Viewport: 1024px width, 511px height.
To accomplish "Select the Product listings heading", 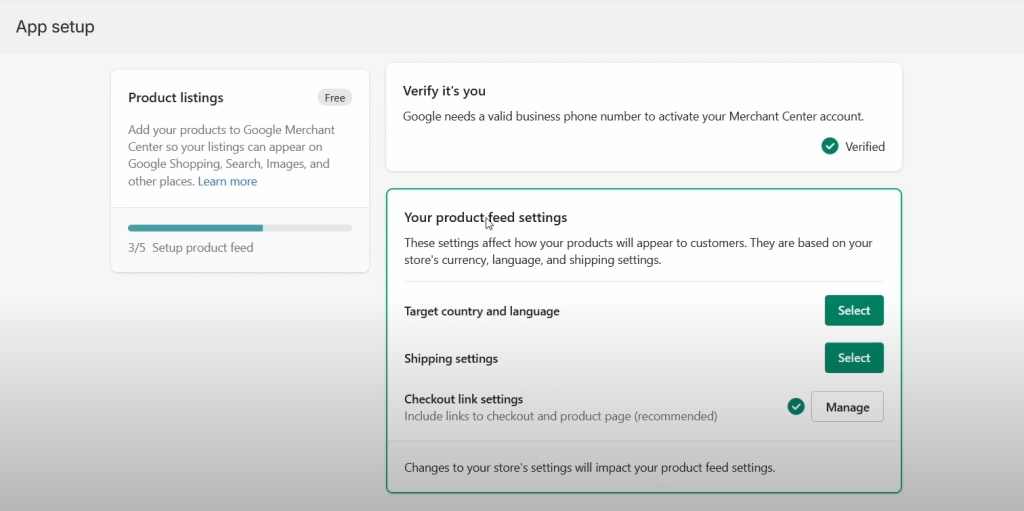I will click(176, 98).
